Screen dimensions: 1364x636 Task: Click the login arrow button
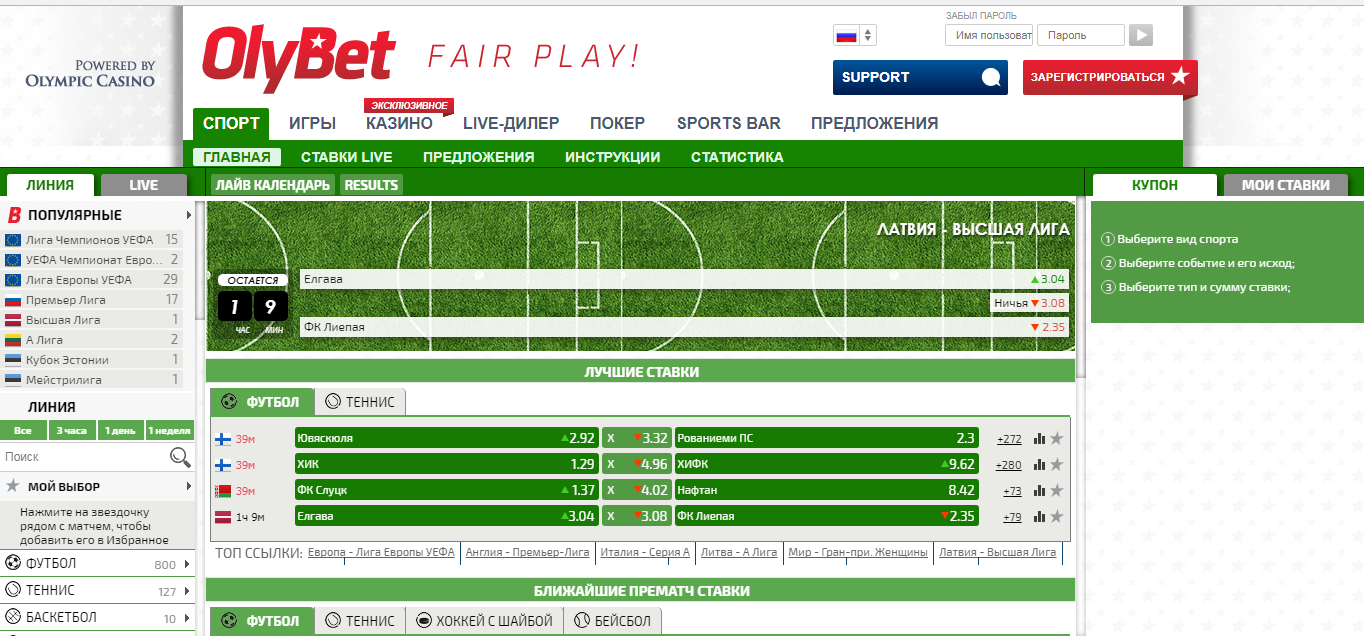1141,35
